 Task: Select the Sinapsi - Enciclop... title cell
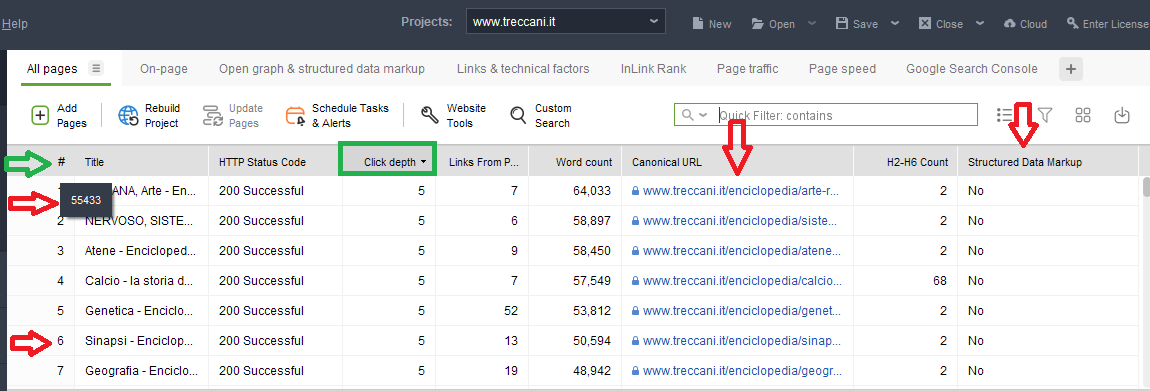tap(142, 341)
